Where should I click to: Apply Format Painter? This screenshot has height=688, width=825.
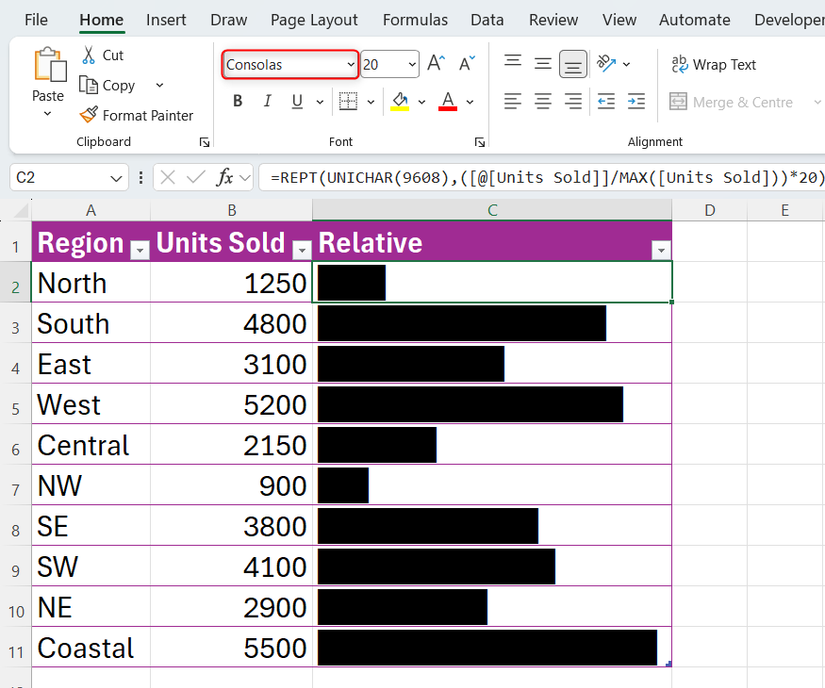[137, 115]
